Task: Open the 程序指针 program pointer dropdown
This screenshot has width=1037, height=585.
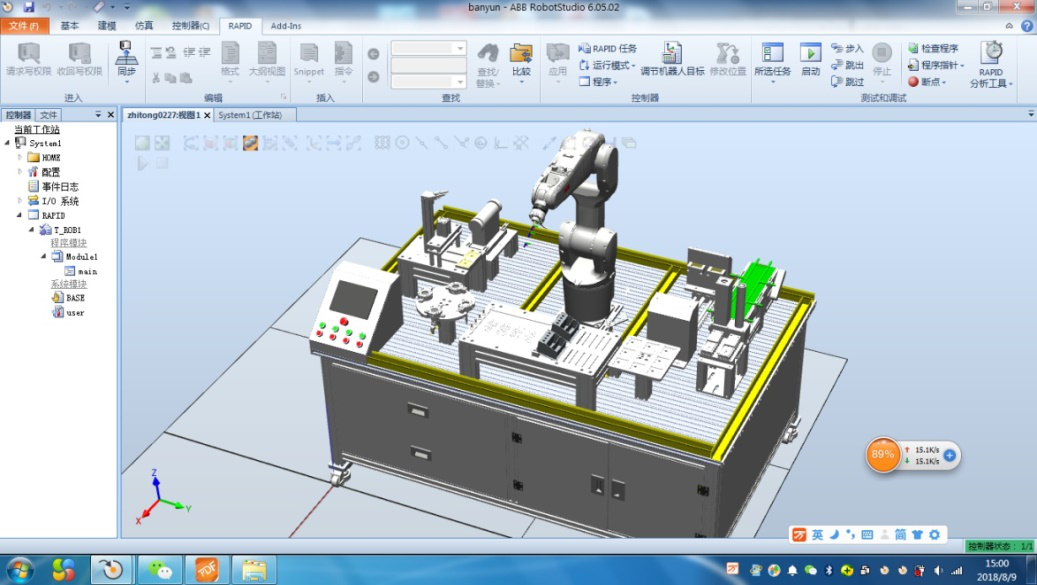Action: click(936, 65)
